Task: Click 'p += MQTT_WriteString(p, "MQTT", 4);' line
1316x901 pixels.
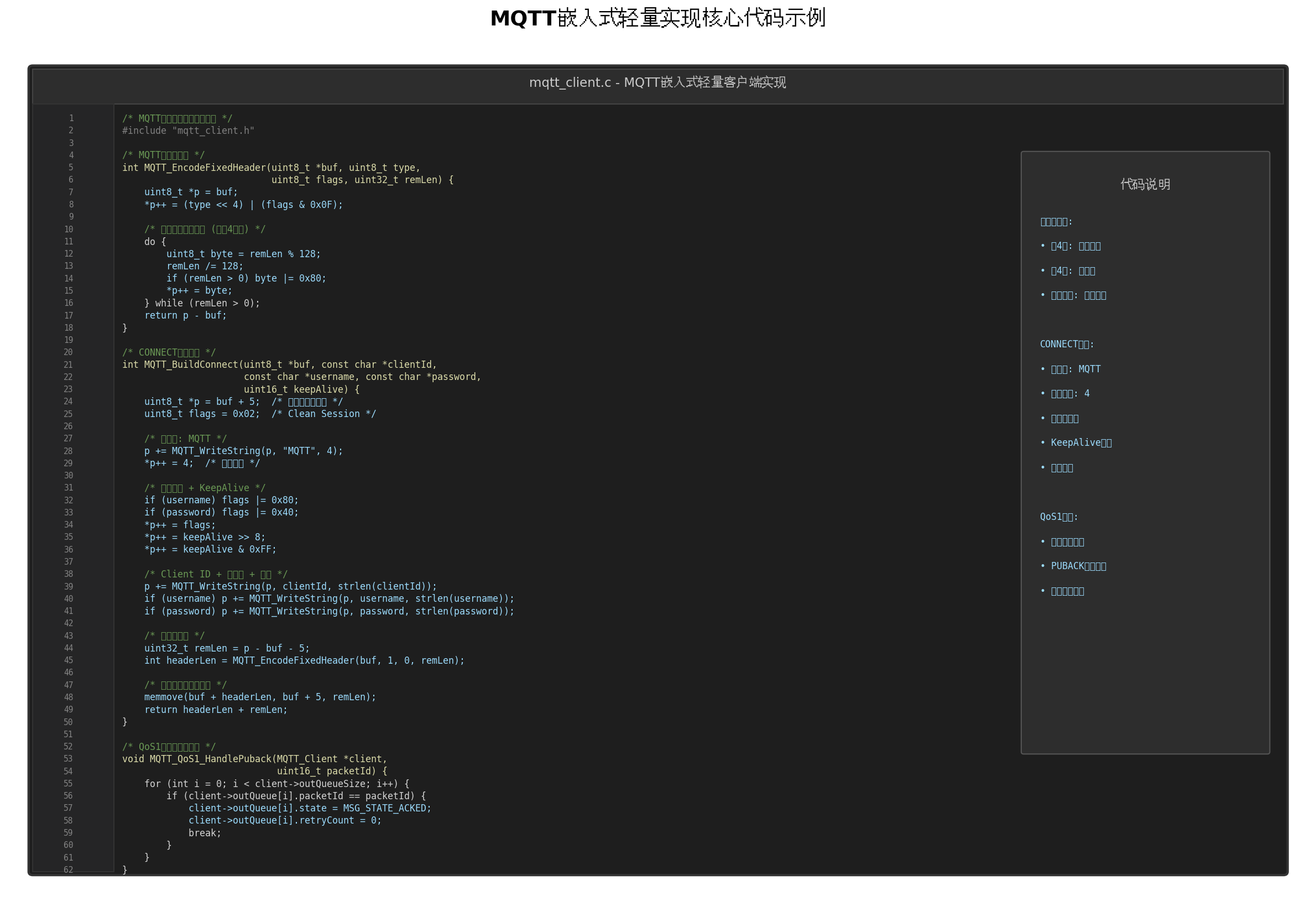Action: coord(243,451)
